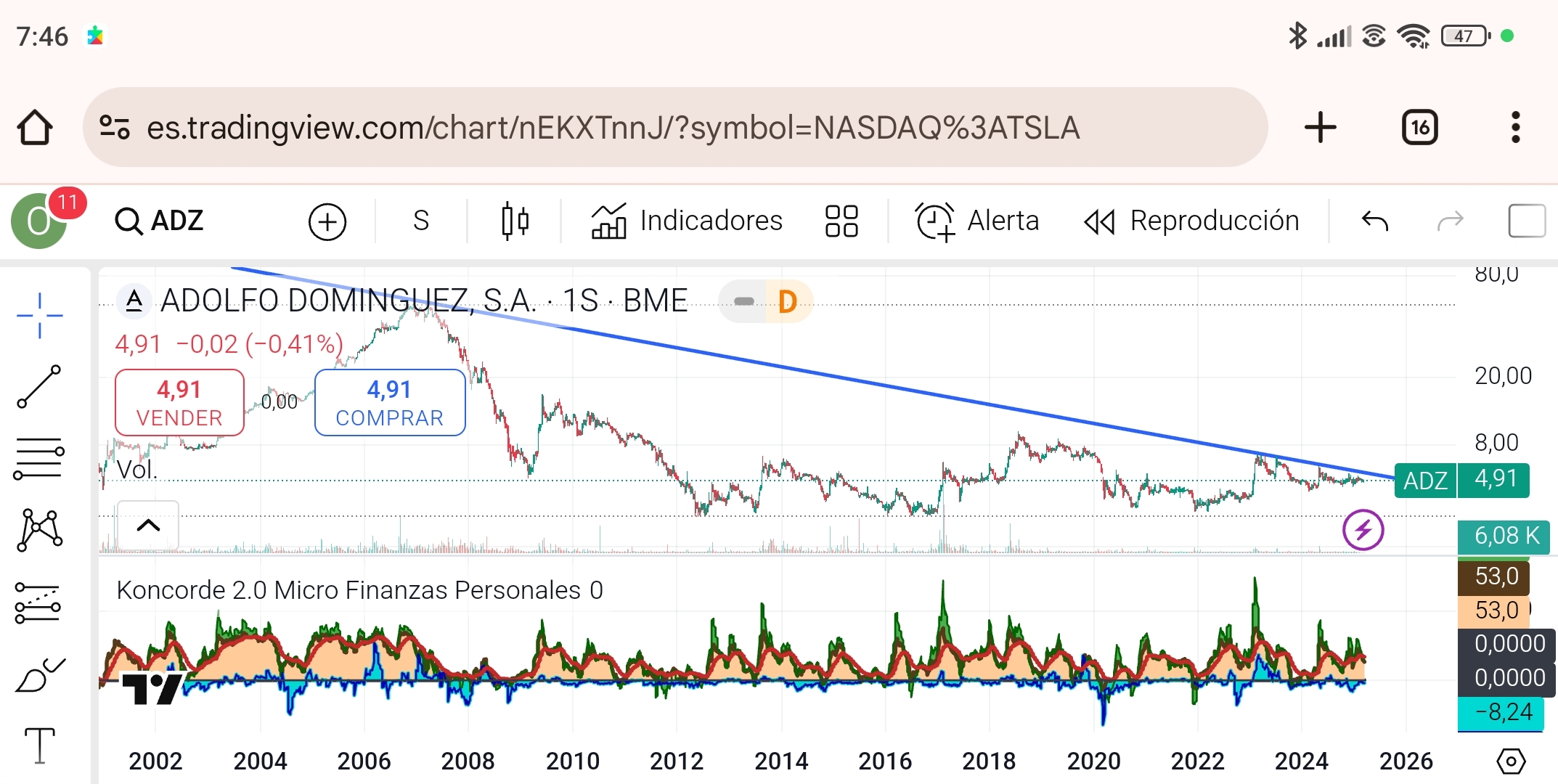1558x784 pixels.
Task: Open a new browser tab with plus
Action: click(x=1320, y=128)
